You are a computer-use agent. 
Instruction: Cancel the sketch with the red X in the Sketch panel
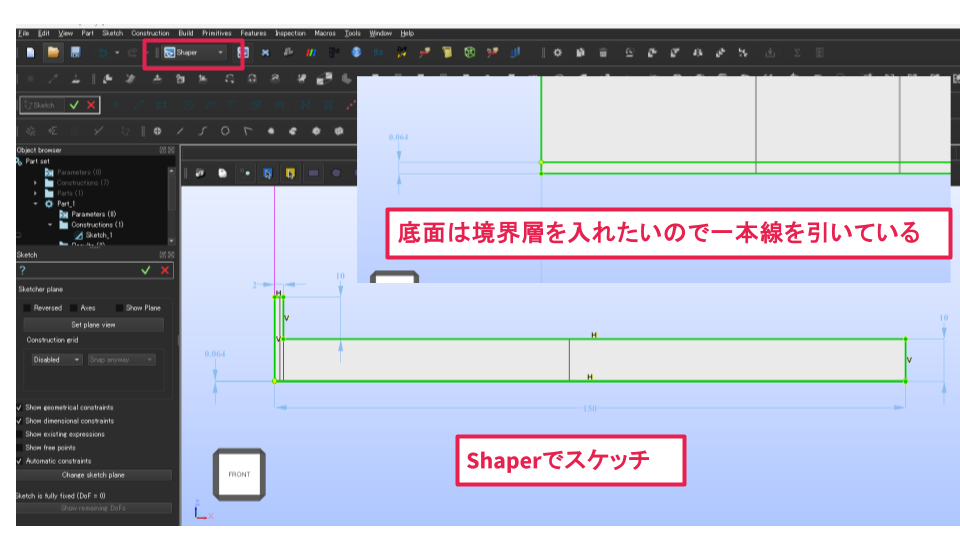click(x=164, y=270)
